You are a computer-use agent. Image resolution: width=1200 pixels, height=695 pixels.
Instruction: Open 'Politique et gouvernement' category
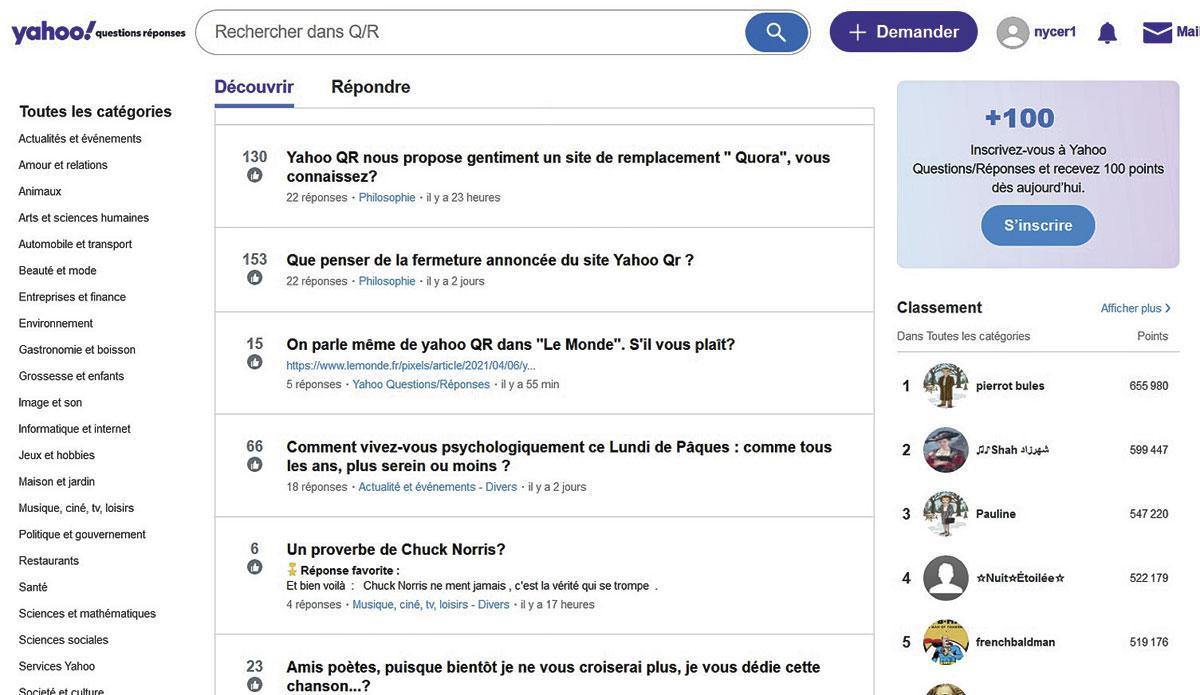coord(82,535)
